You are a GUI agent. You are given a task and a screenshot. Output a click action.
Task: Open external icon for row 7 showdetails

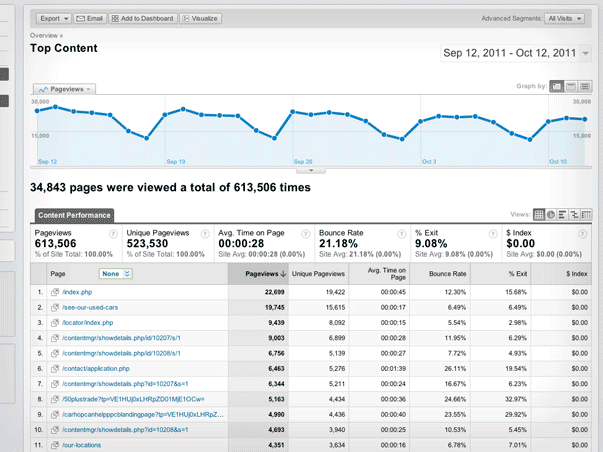(x=55, y=384)
